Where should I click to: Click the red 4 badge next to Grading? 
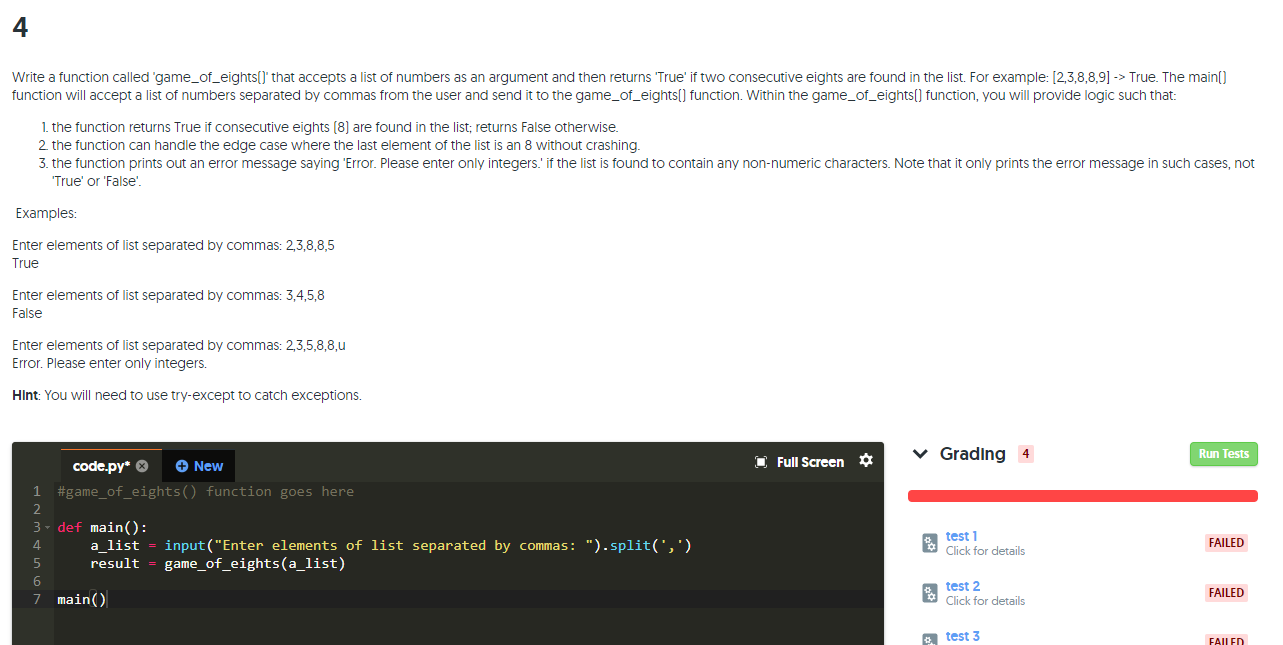tap(1026, 454)
